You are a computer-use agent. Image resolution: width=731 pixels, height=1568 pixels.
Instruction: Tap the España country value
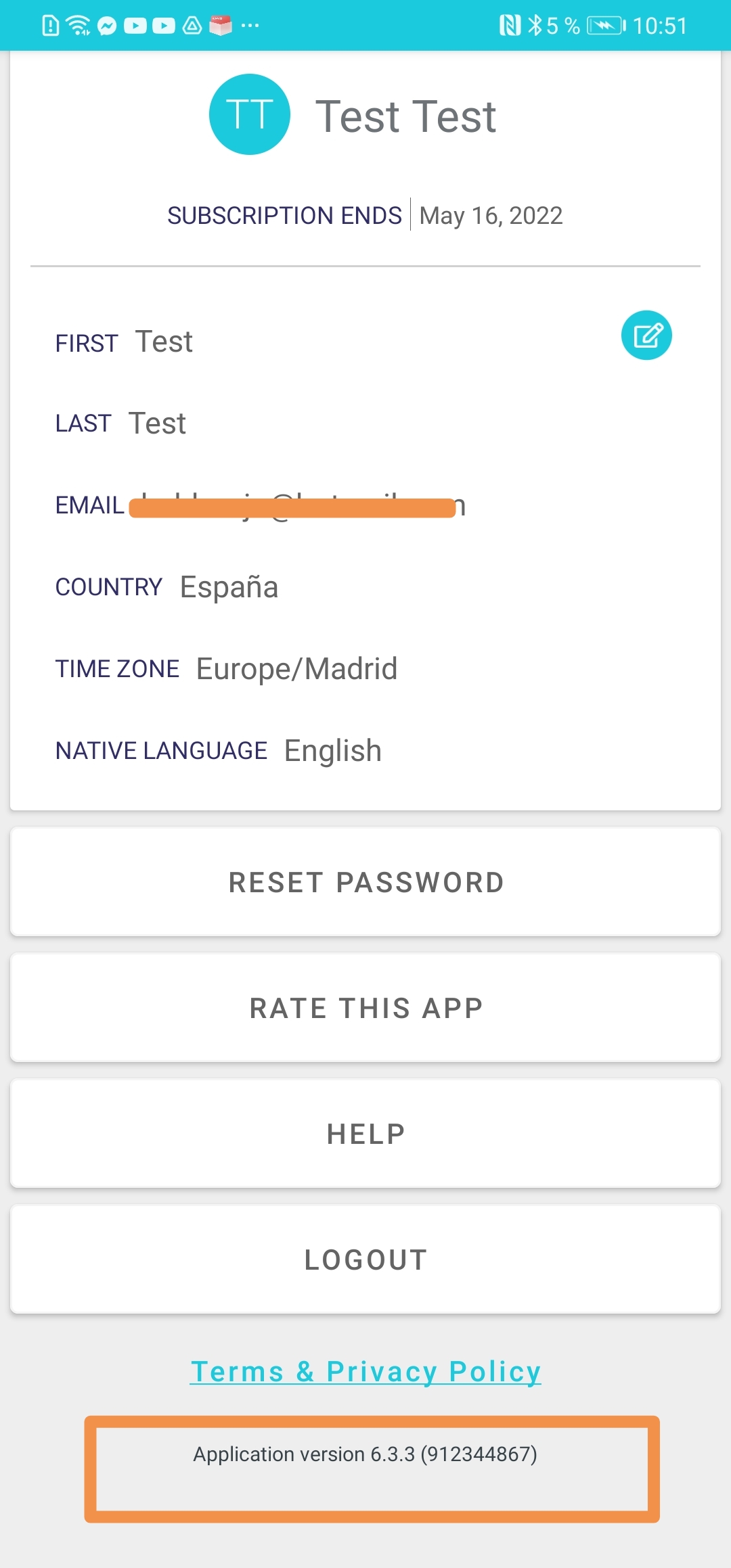(229, 587)
